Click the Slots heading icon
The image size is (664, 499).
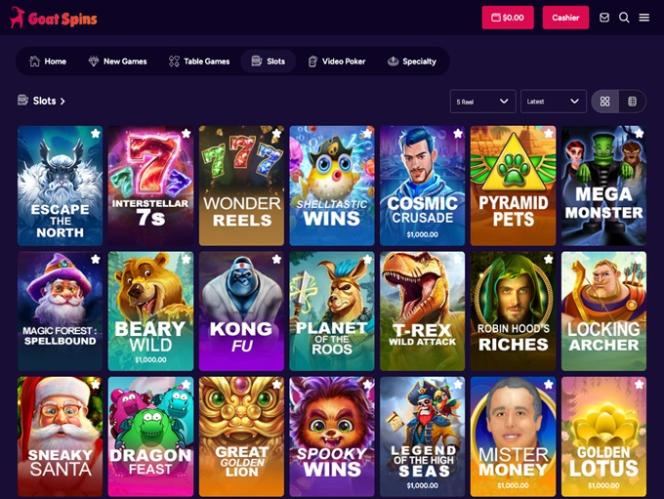pyautogui.click(x=22, y=100)
